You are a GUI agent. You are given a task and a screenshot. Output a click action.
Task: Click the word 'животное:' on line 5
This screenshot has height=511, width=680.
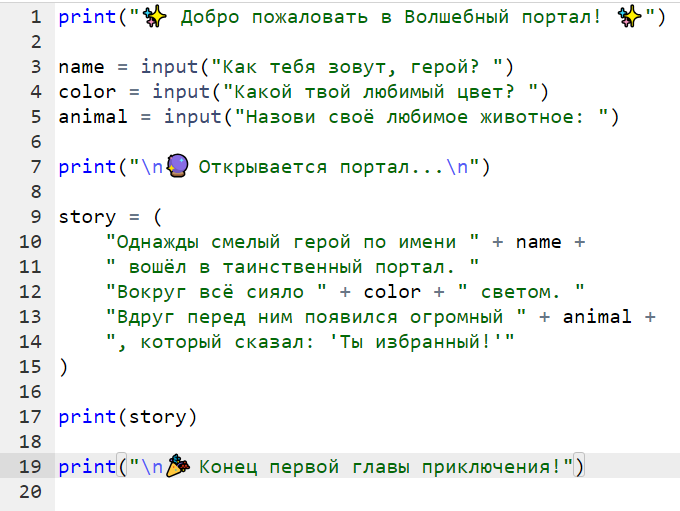[x=532, y=118]
